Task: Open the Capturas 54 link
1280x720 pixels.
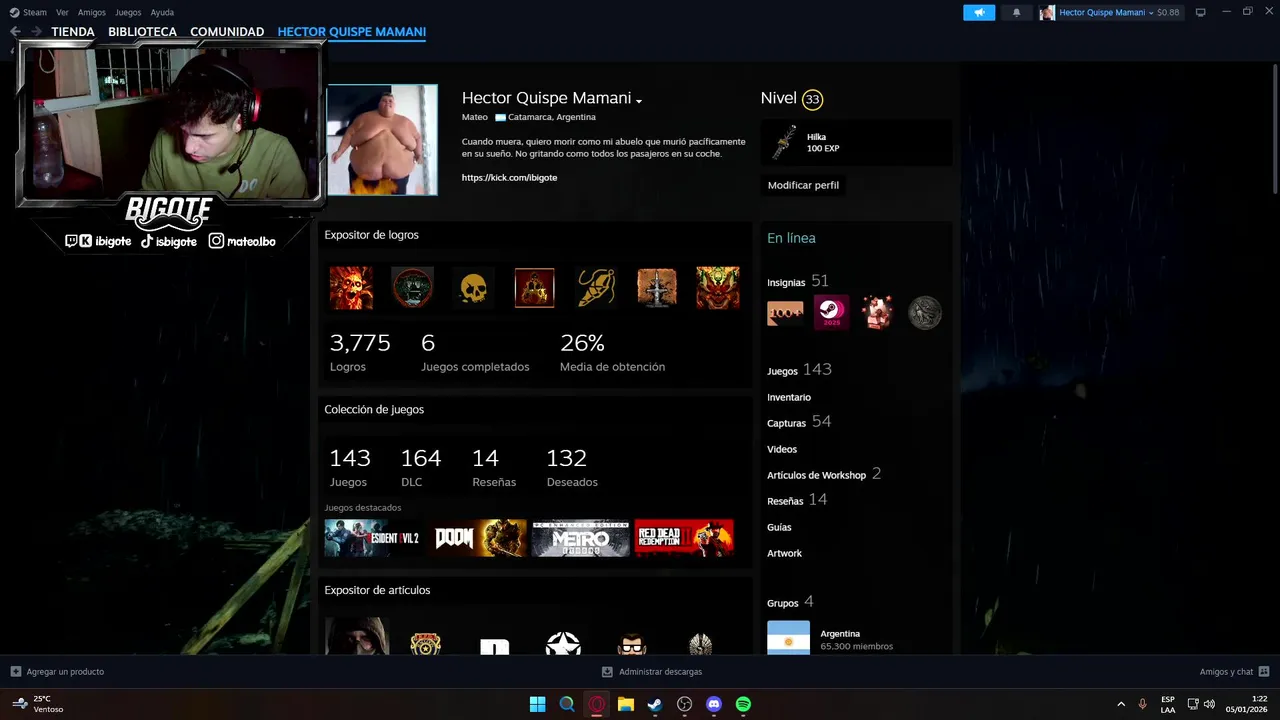Action: [x=799, y=422]
